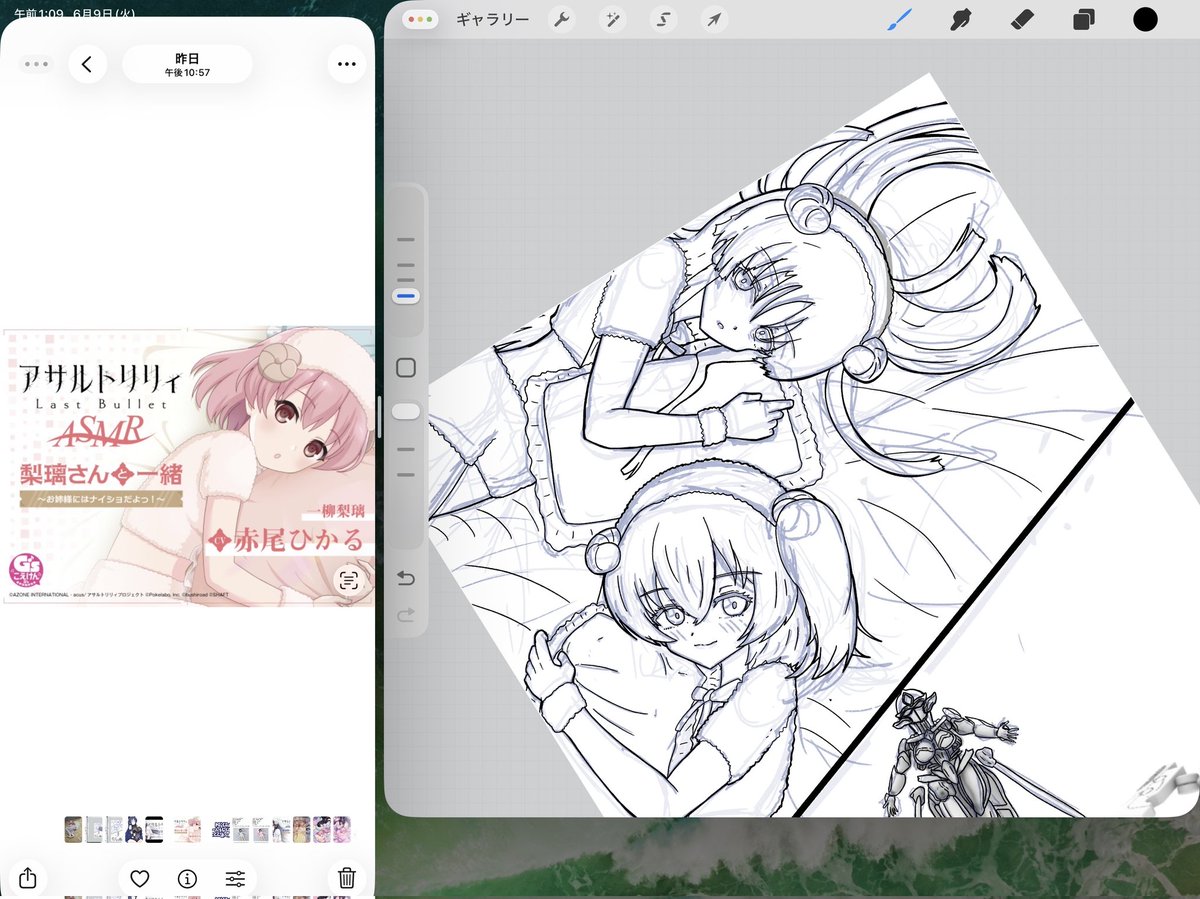
Task: Tap the 昨日 午後10:57 date header
Action: (187, 65)
